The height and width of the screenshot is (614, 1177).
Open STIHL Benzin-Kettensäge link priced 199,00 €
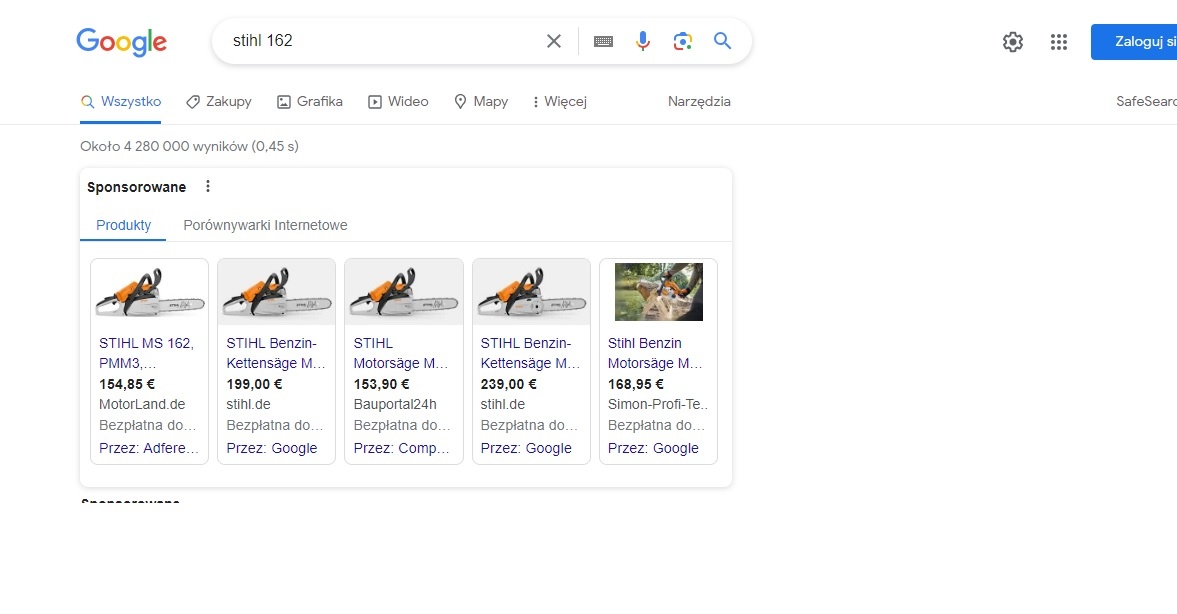pos(276,353)
